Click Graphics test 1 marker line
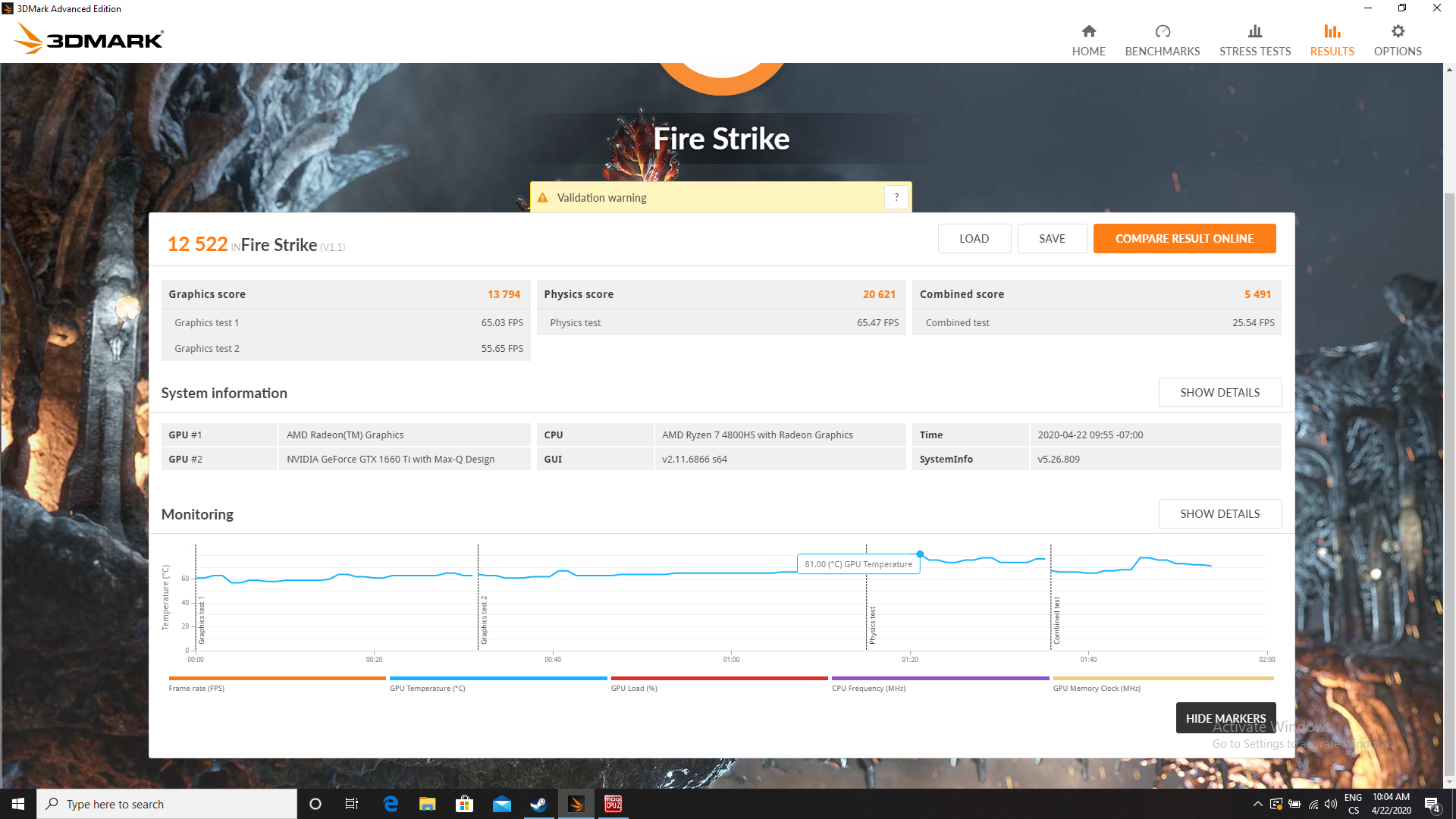The height and width of the screenshot is (819, 1456). [196, 598]
